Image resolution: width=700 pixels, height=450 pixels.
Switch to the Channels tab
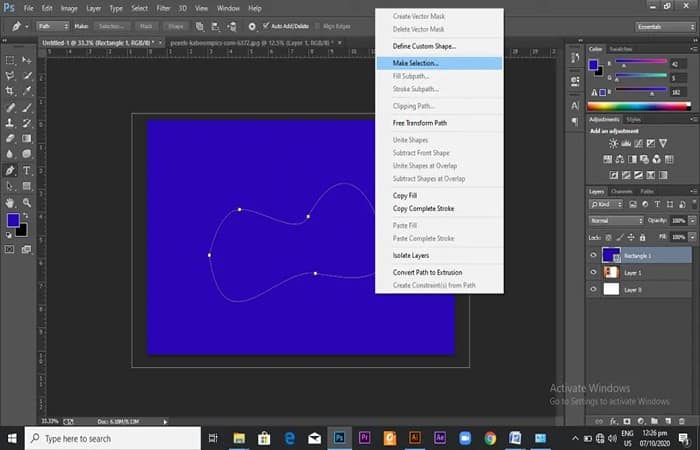[x=621, y=192]
